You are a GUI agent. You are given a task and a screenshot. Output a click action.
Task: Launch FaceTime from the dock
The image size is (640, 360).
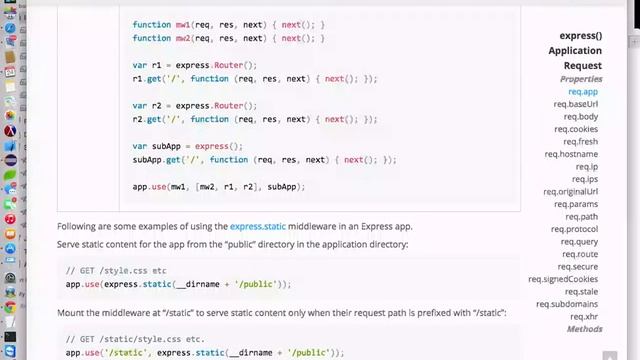pyautogui.click(x=10, y=204)
